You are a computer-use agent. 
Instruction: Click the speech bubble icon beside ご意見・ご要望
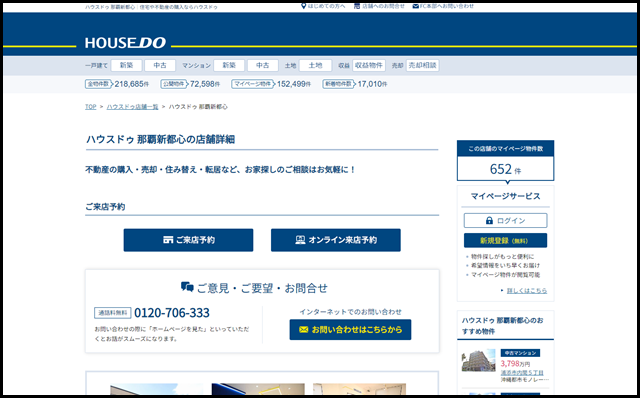187,287
